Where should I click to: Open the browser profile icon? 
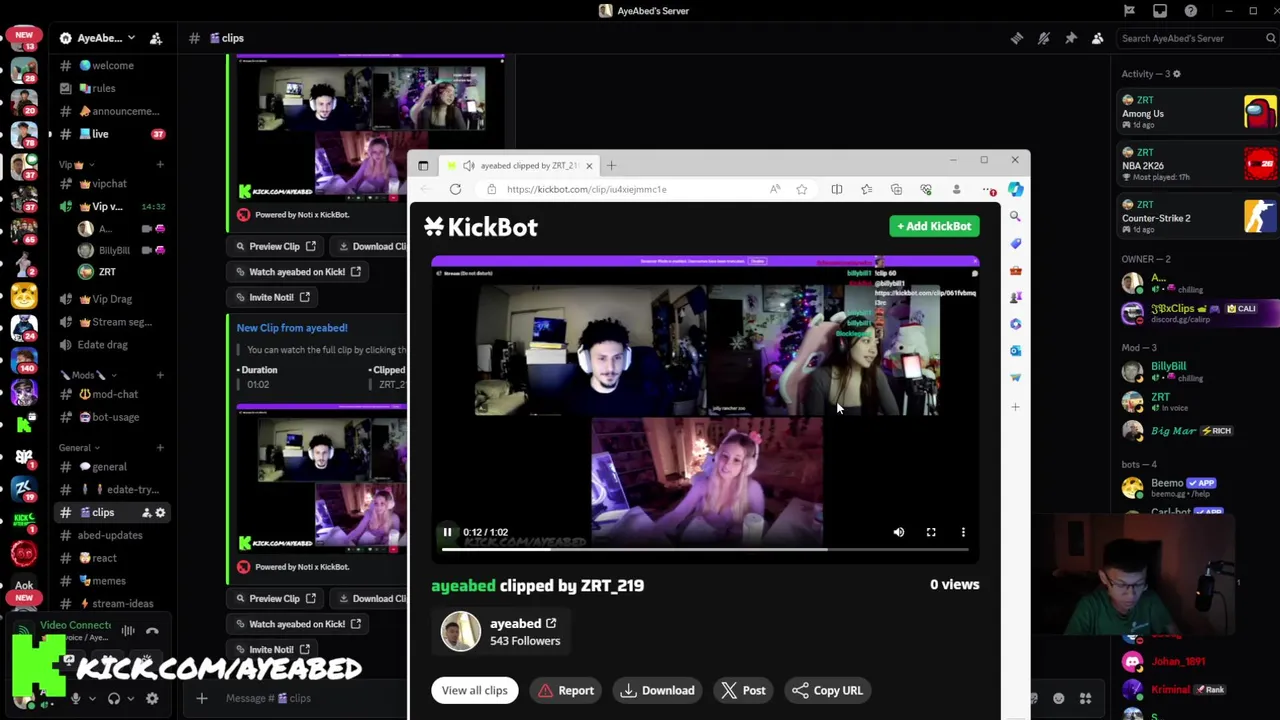pyautogui.click(x=956, y=189)
